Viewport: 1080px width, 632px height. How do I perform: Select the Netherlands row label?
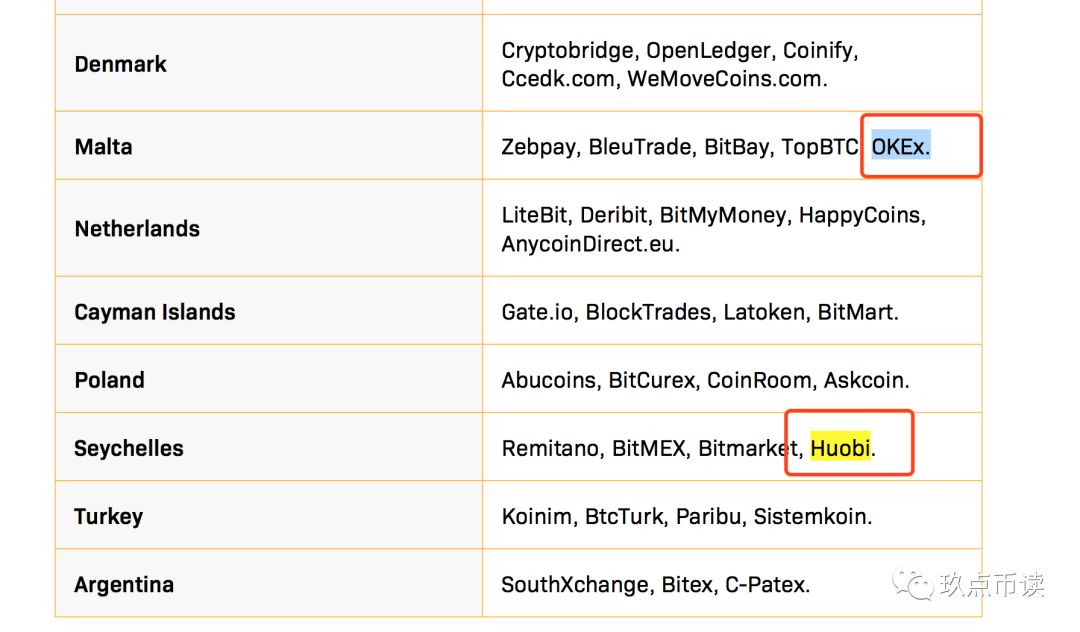(x=137, y=229)
